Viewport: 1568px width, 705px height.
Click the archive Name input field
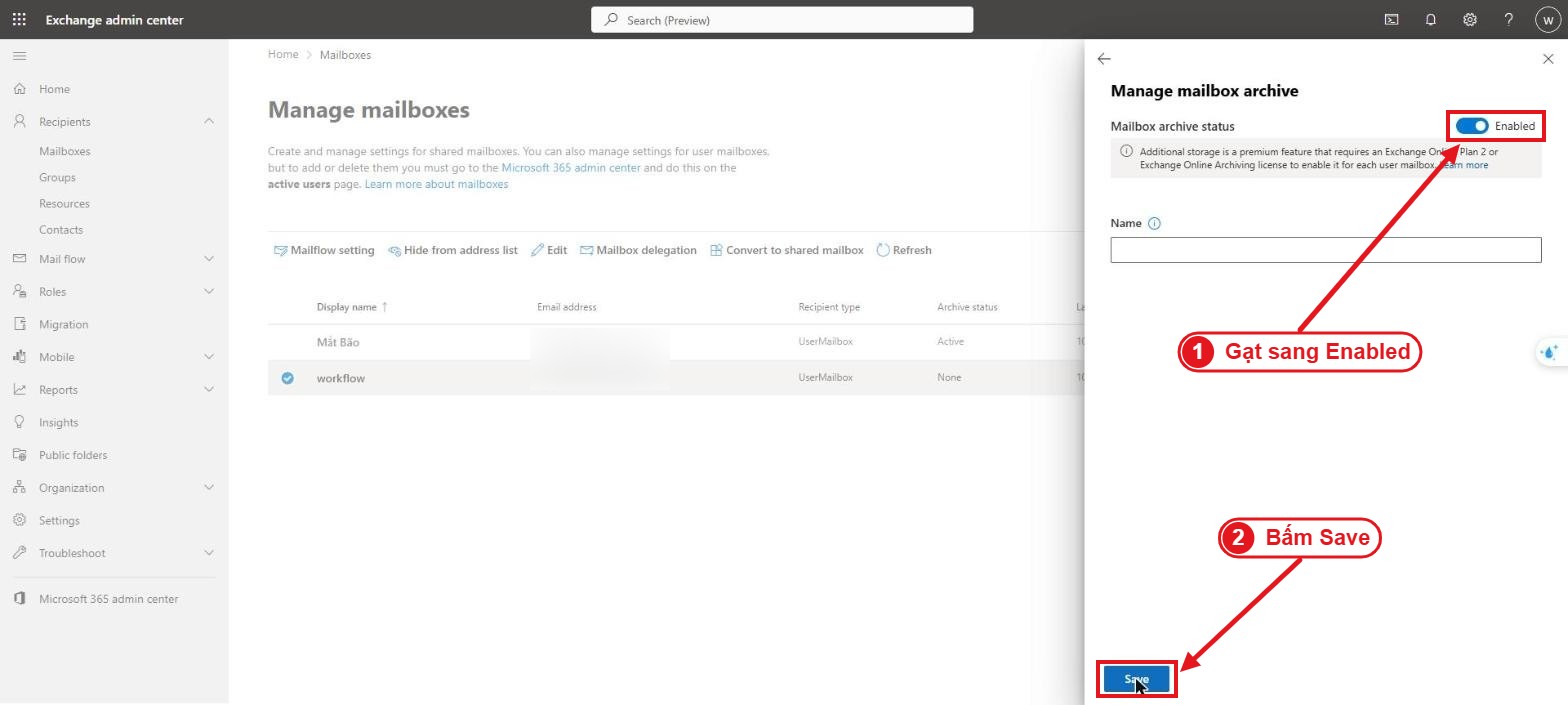pos(1326,250)
